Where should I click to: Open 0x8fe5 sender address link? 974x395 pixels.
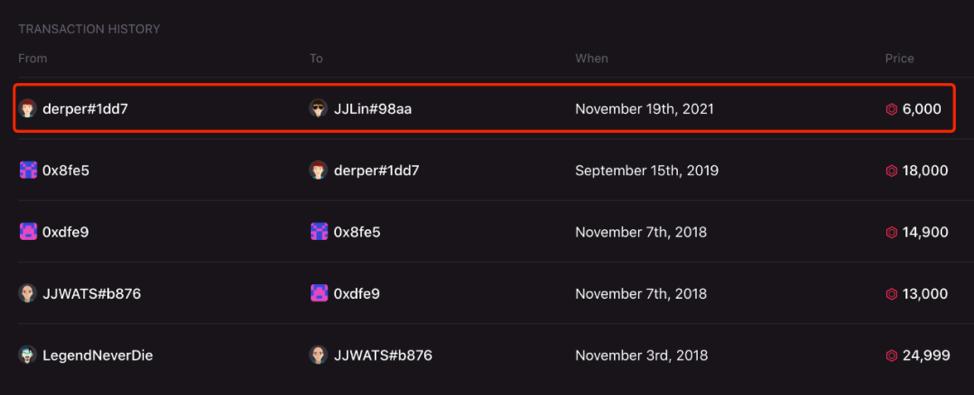coord(66,171)
